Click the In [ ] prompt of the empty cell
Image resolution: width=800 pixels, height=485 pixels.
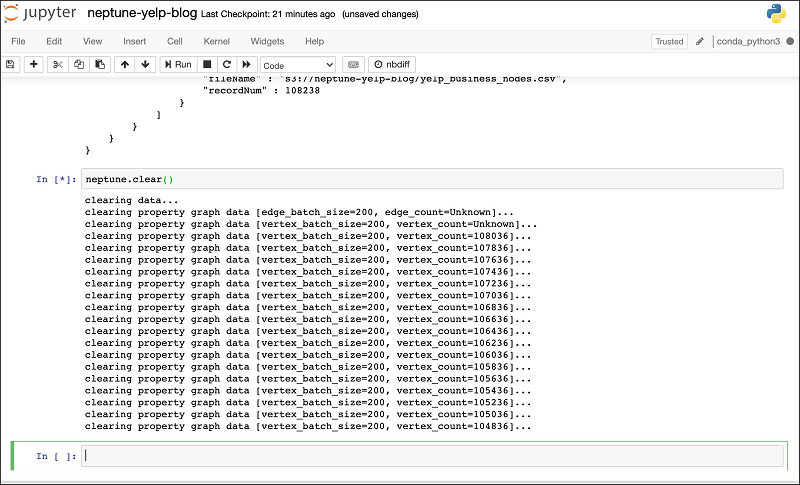pos(56,456)
